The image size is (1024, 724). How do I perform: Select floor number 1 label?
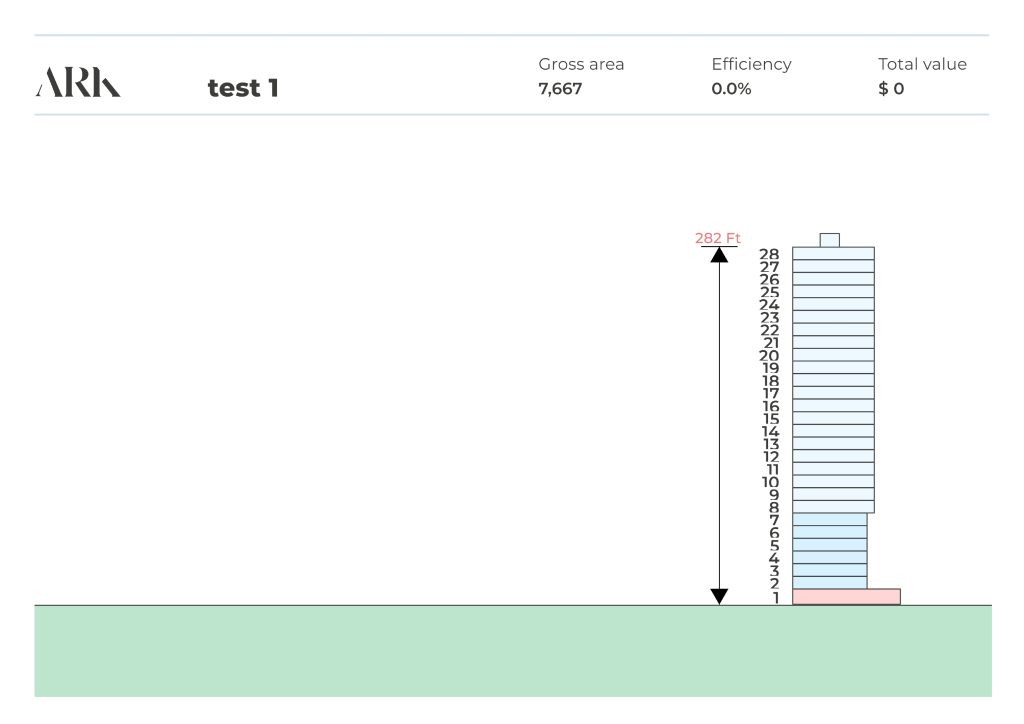coord(775,598)
